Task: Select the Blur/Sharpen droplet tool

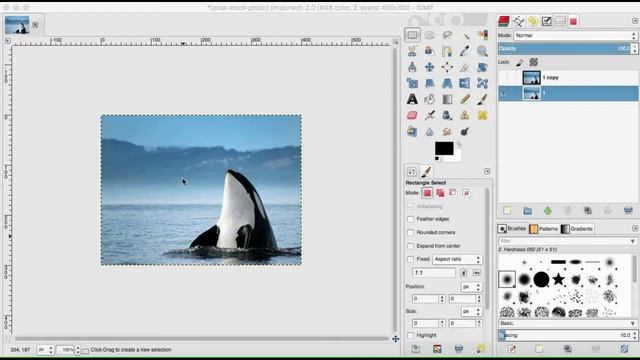Action: [x=429, y=131]
